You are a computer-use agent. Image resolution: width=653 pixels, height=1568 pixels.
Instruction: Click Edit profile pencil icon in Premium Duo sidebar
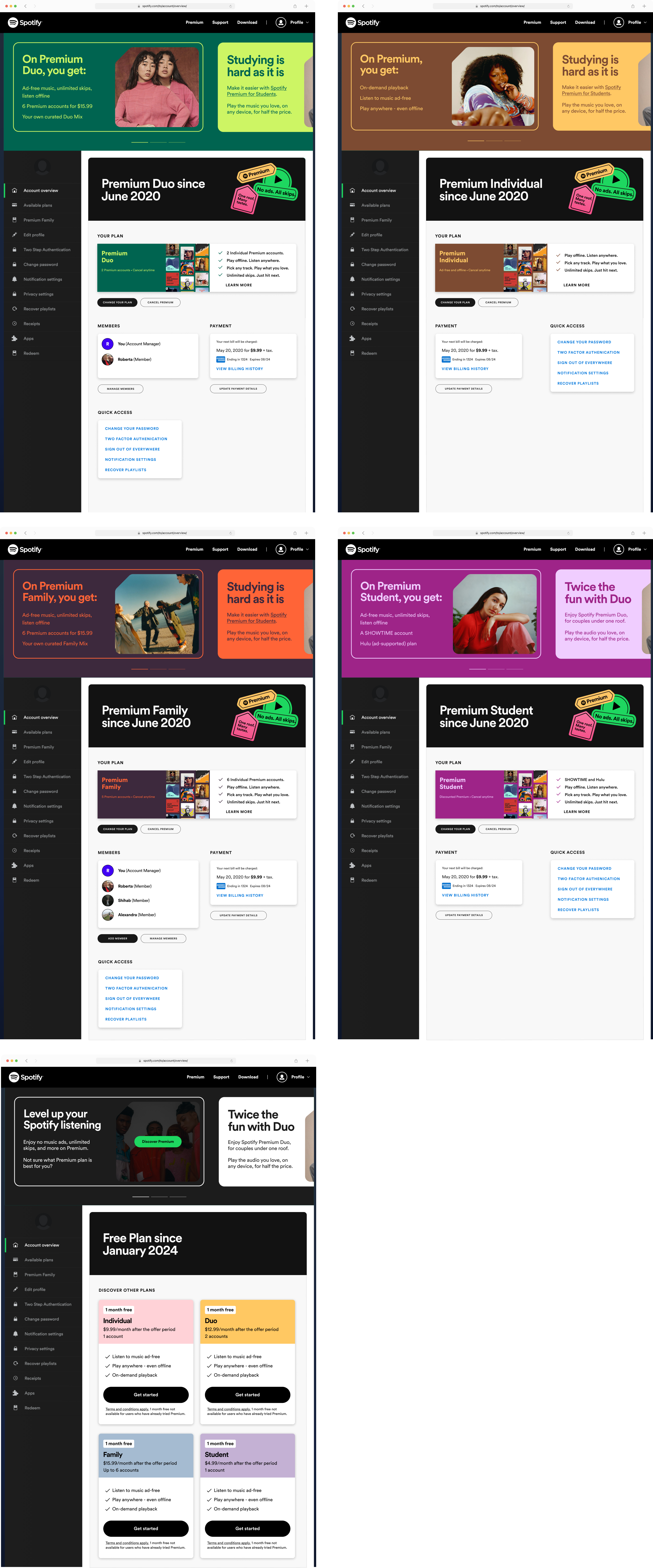tap(15, 235)
